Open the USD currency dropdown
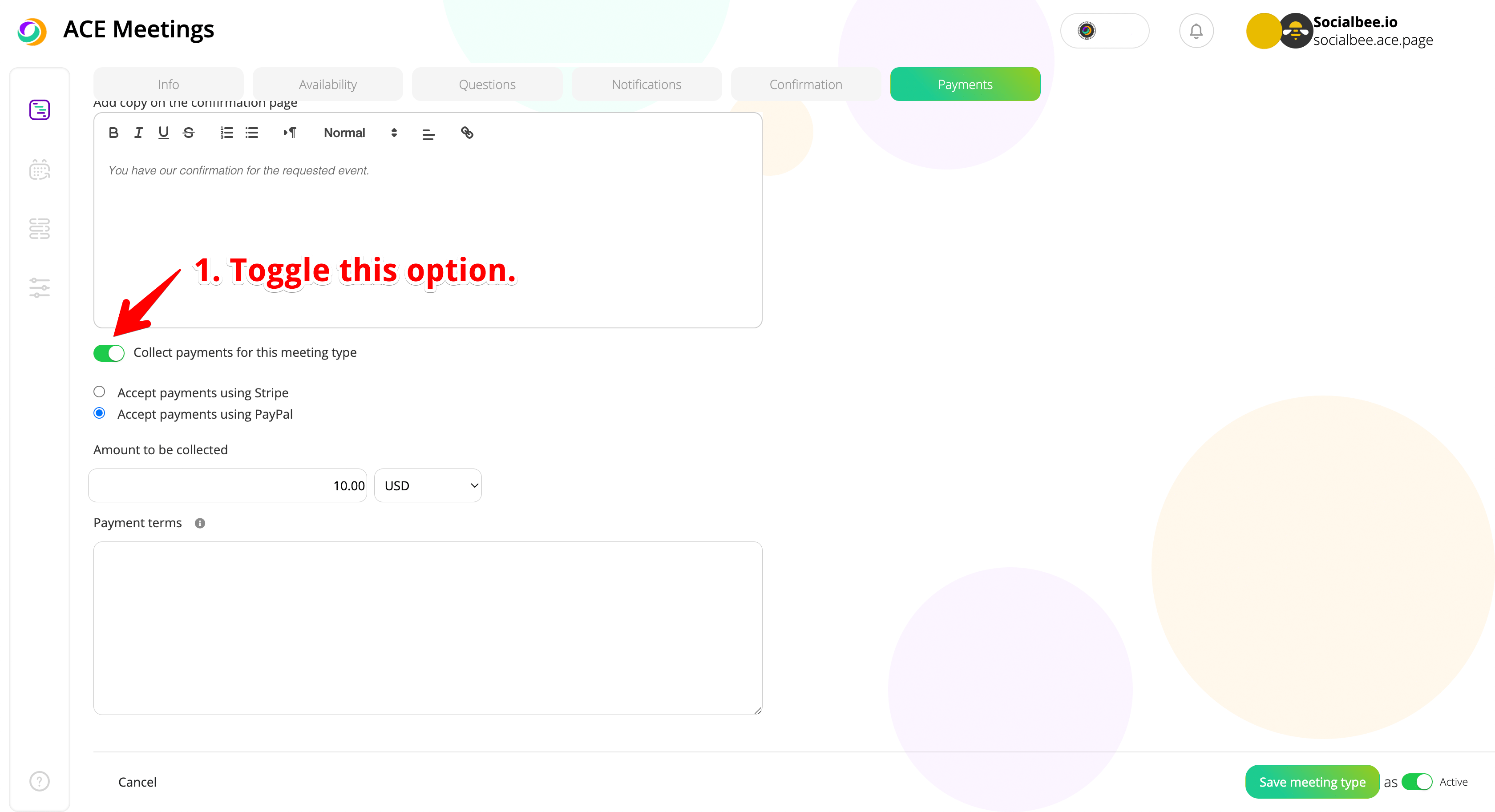The height and width of the screenshot is (812, 1495). 428,486
